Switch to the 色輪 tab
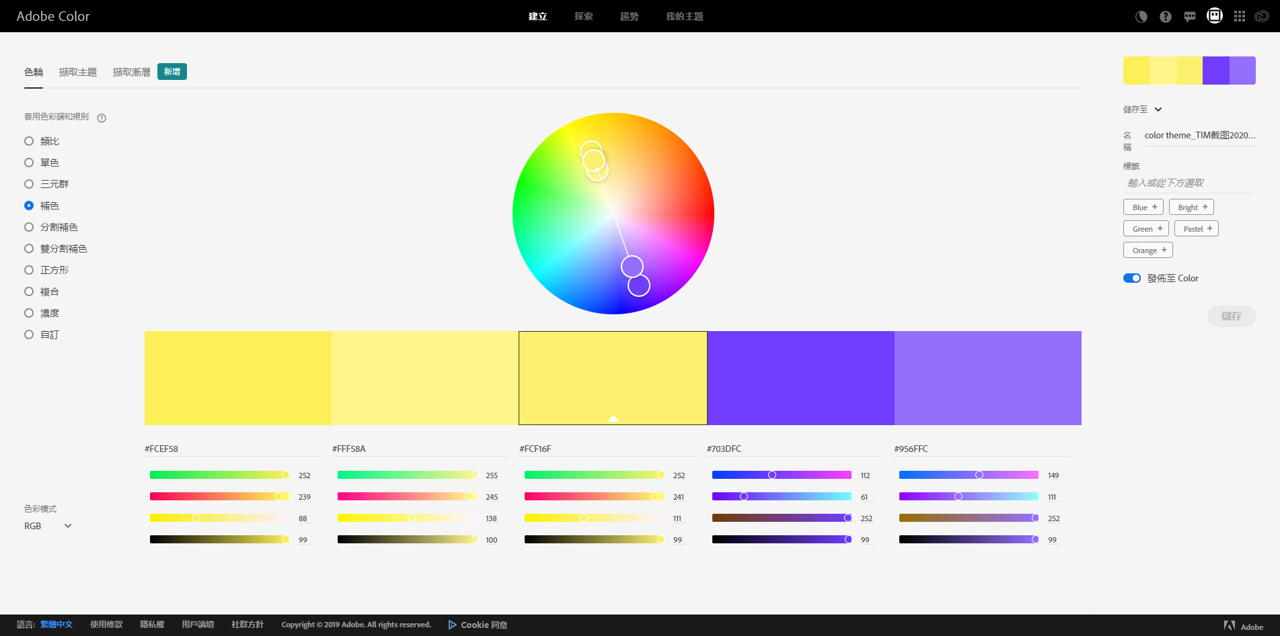The width and height of the screenshot is (1280, 636). coord(34,72)
